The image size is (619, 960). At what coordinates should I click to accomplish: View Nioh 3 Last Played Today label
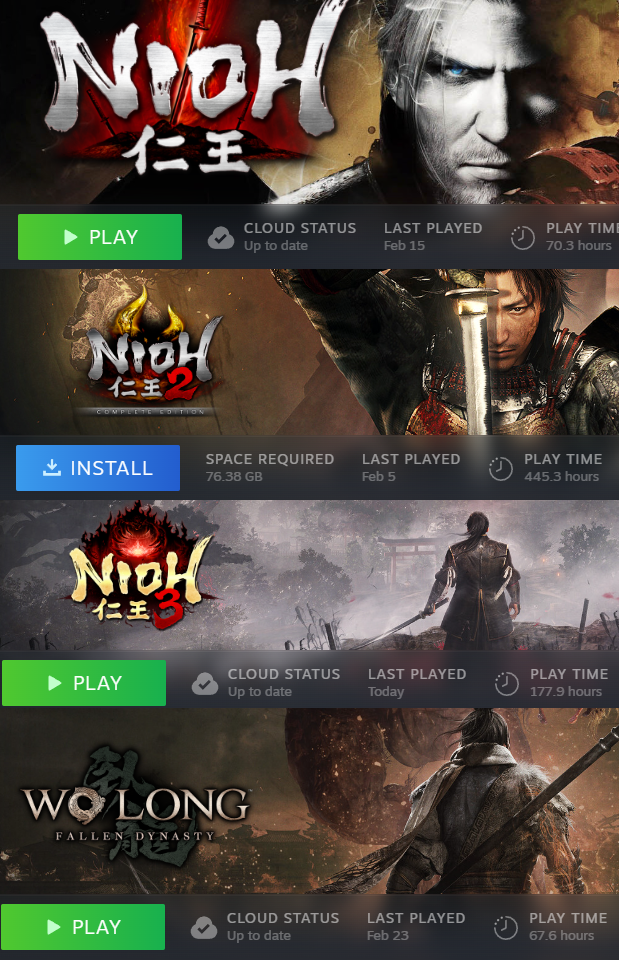pos(417,683)
